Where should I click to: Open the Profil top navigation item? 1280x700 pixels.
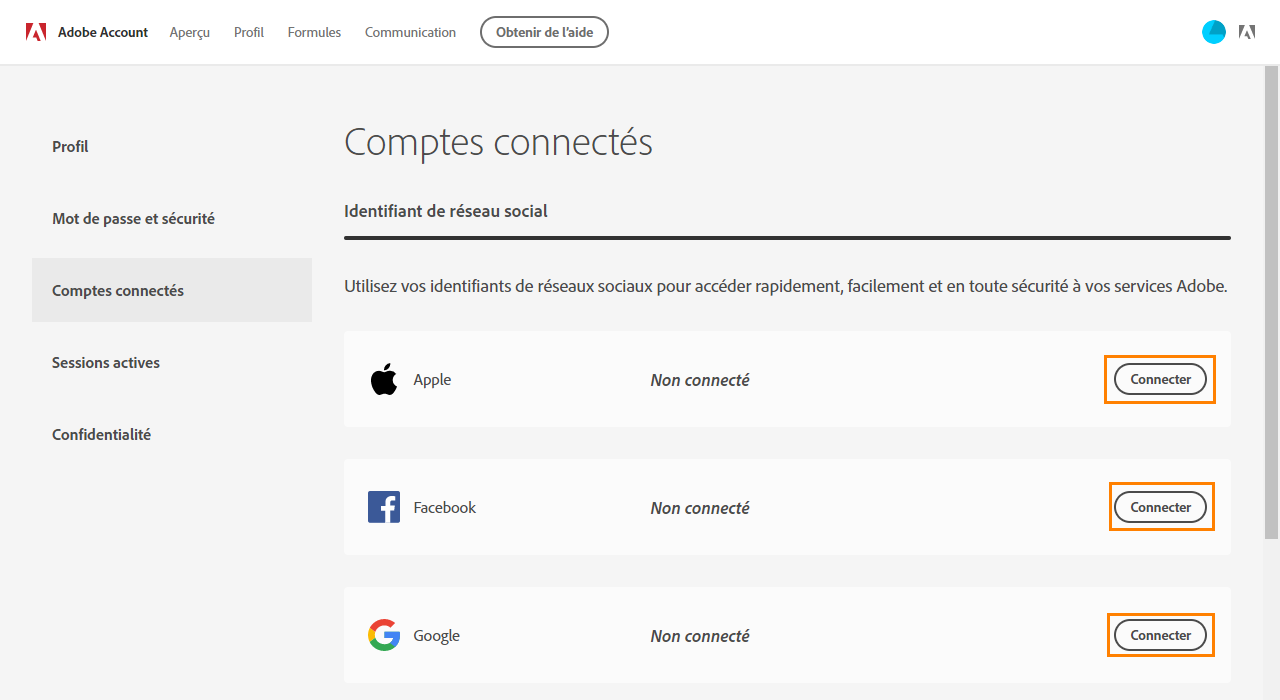(249, 32)
